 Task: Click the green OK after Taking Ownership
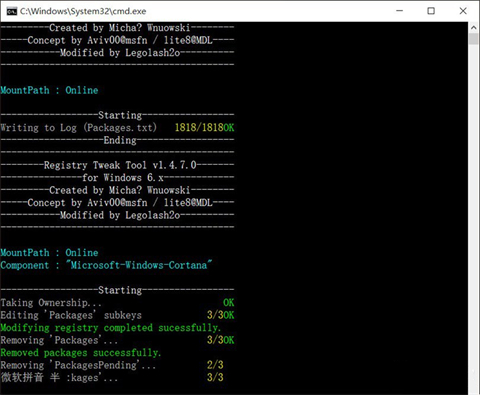coord(229,303)
